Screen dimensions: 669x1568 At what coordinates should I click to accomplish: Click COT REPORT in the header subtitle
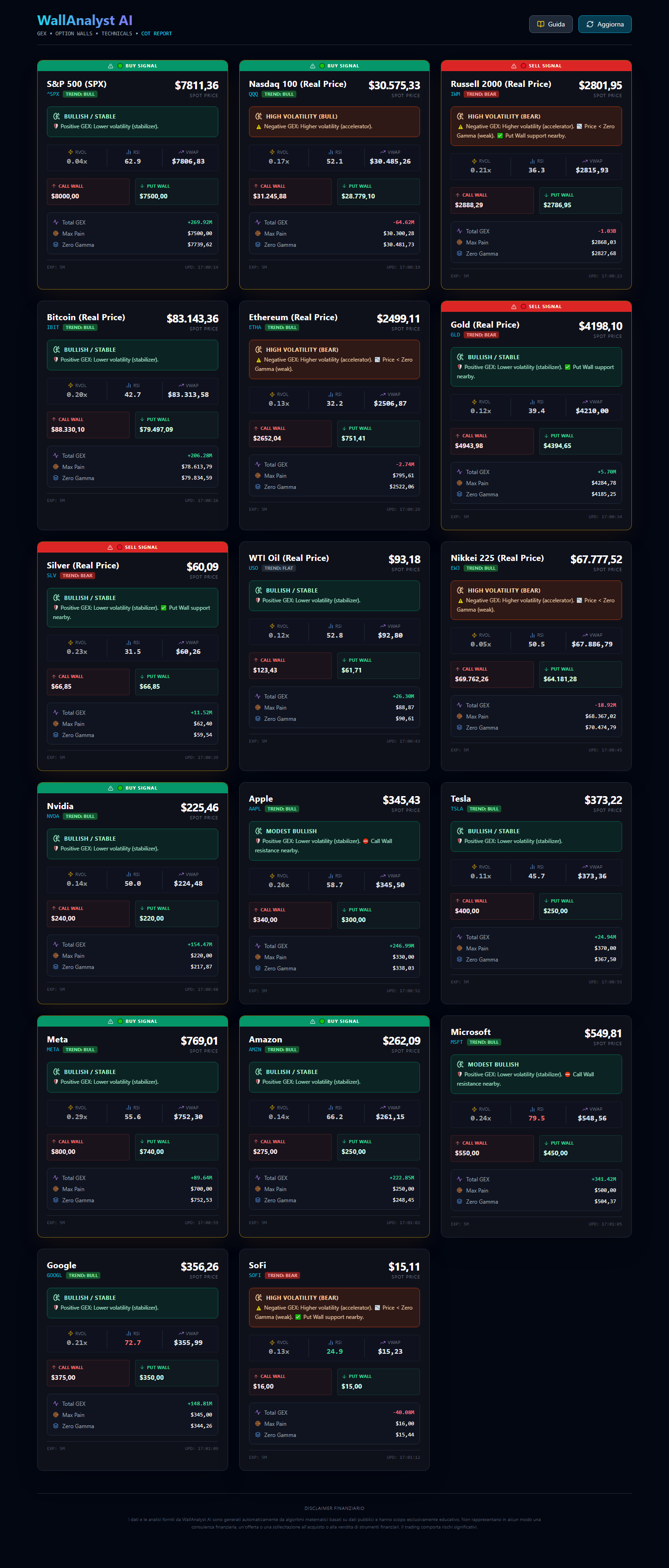[x=157, y=34]
